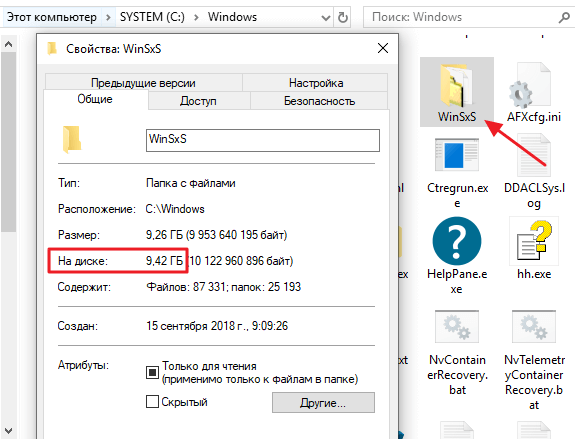Click the 'C:\Windows' location value
The height and width of the screenshot is (439, 575).
click(x=175, y=209)
